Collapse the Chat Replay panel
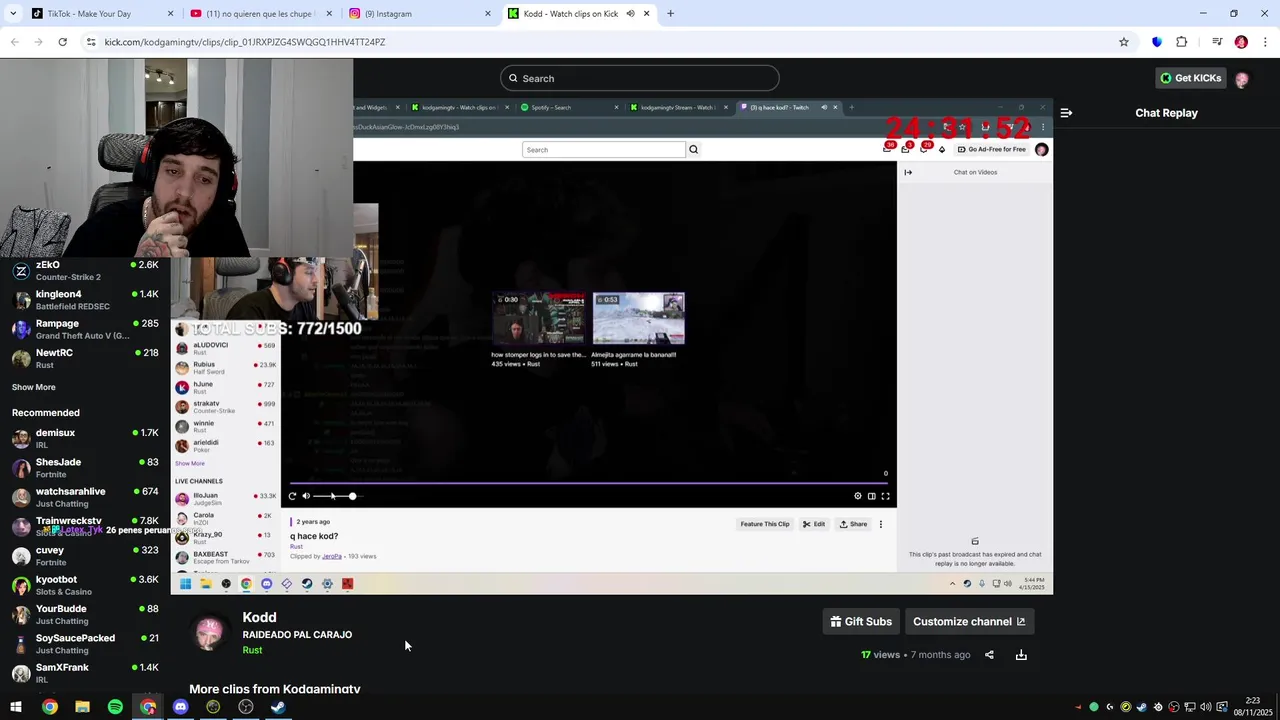The image size is (1280, 720). [x=1066, y=113]
